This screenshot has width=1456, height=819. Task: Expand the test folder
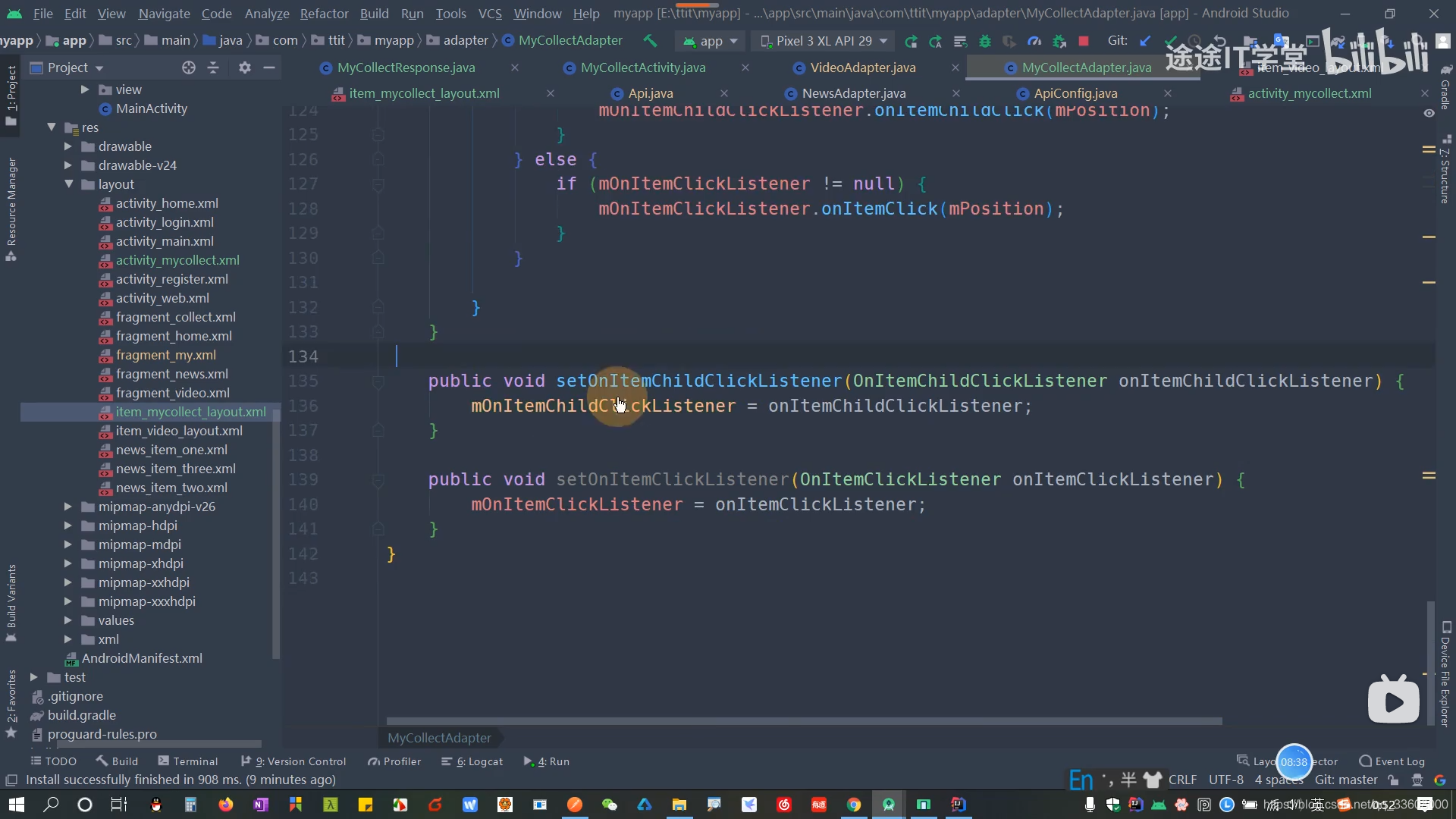(x=34, y=677)
